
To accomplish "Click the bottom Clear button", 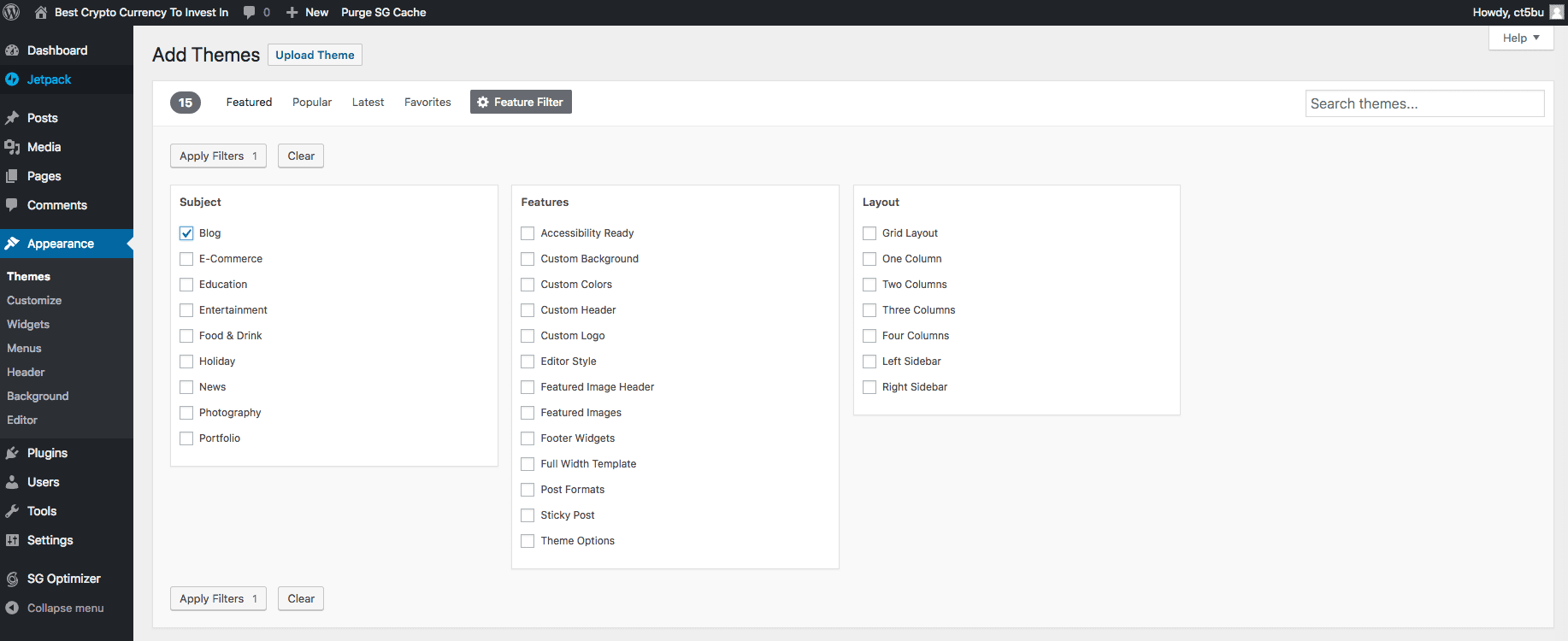I will 301,598.
